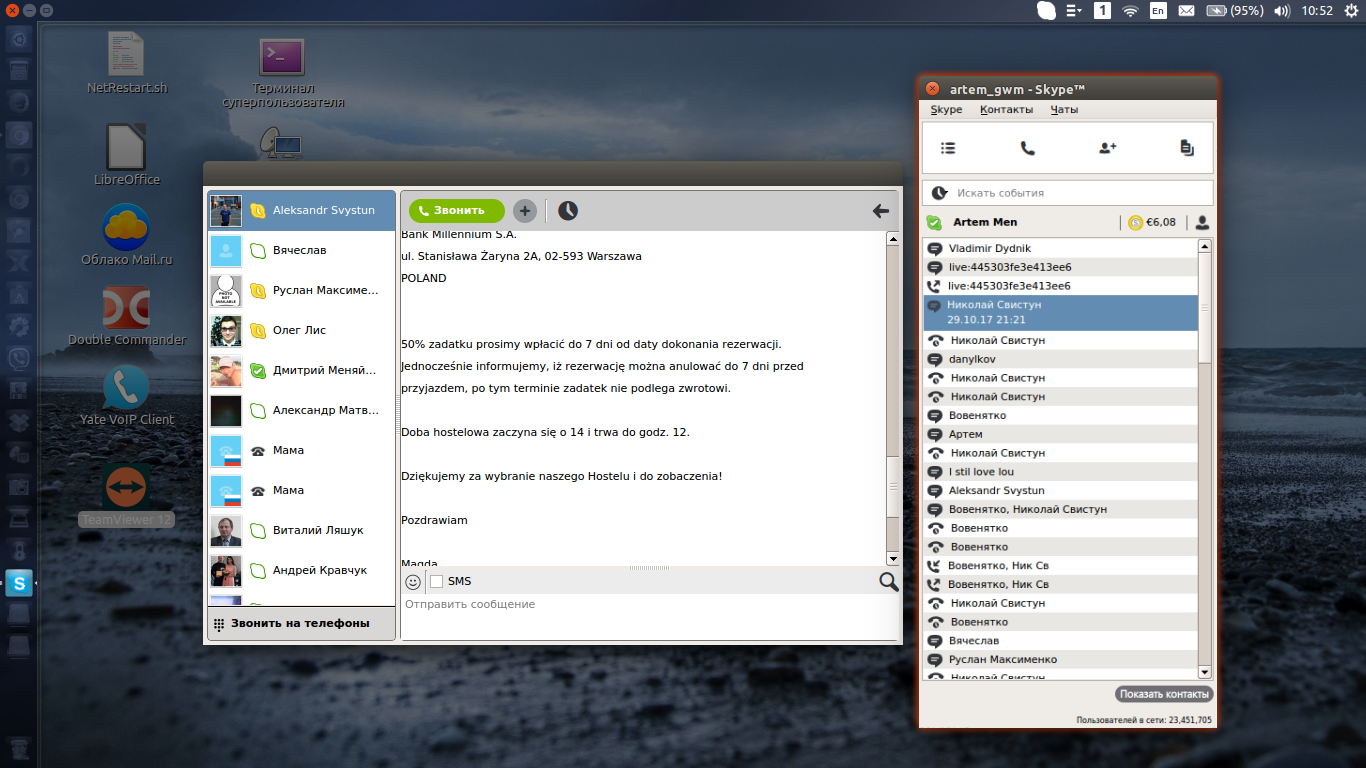1366x768 pixels.
Task: Open the mail indicator in the top panel
Action: pos(1186,11)
